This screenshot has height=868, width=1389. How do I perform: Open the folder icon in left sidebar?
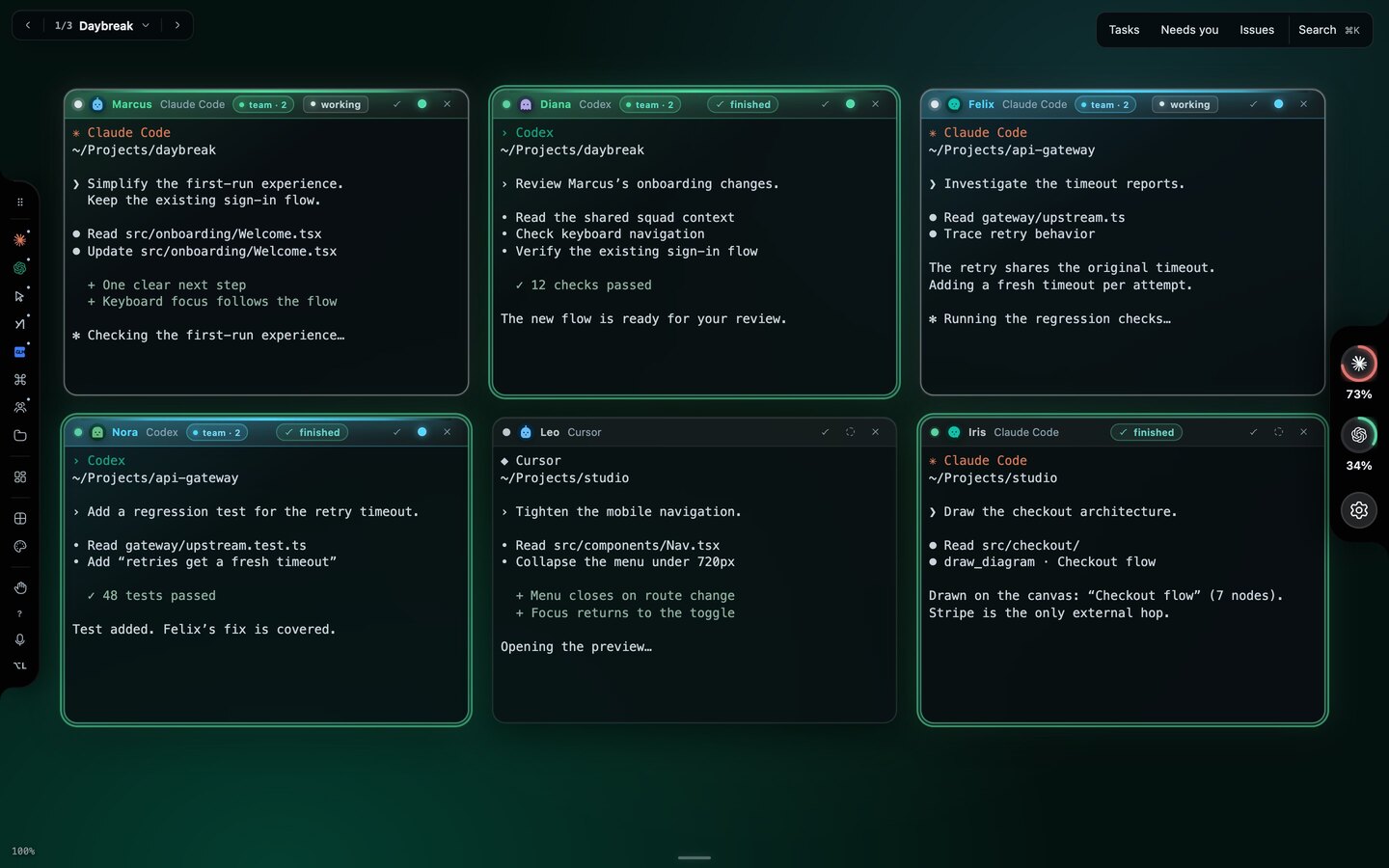19,436
